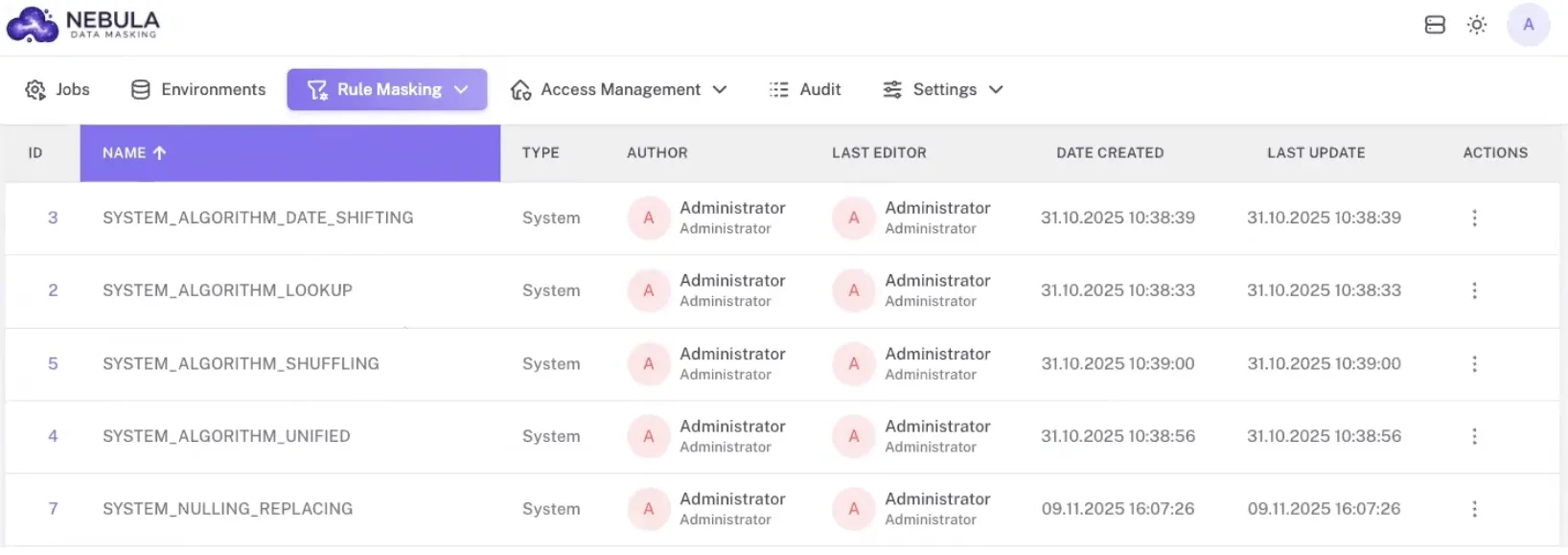Go to the Jobs page
The image size is (1568, 555).
58,89
